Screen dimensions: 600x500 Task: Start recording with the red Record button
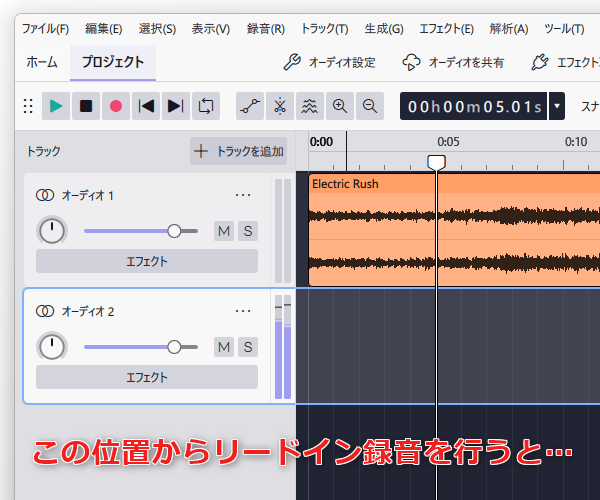tap(116, 106)
